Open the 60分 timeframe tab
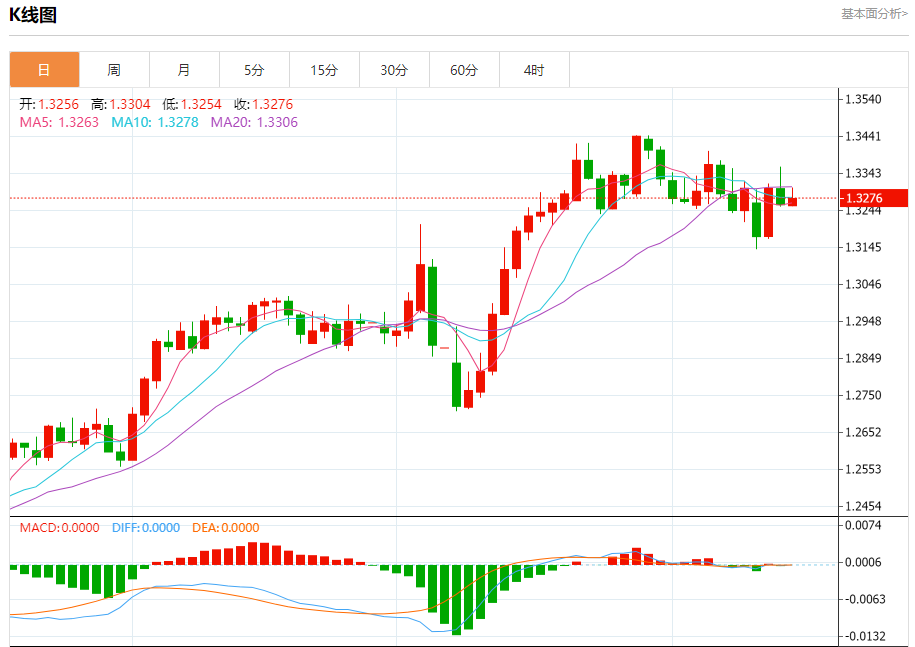This screenshot has height=647, width=915. pyautogui.click(x=465, y=70)
